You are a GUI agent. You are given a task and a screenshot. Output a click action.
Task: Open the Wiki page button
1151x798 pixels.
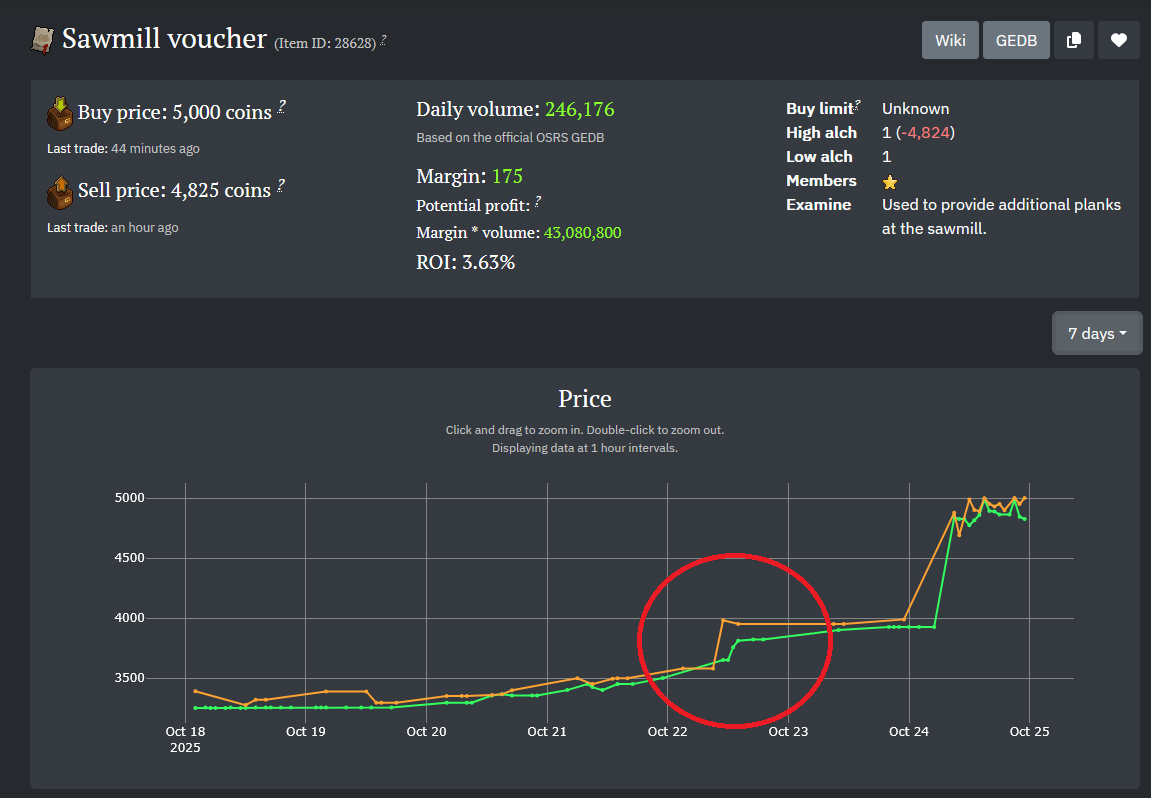click(950, 40)
